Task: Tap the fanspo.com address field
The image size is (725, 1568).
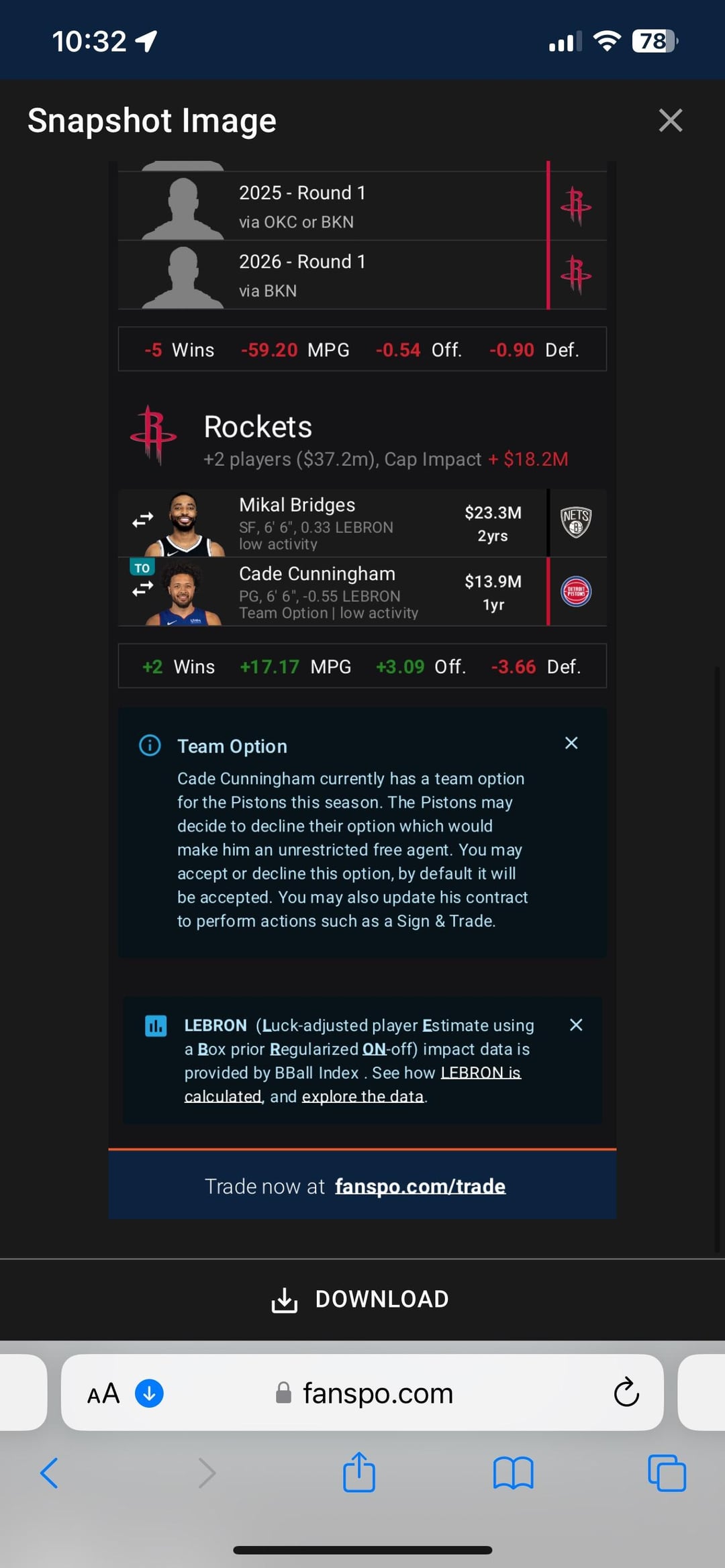Action: (362, 1392)
